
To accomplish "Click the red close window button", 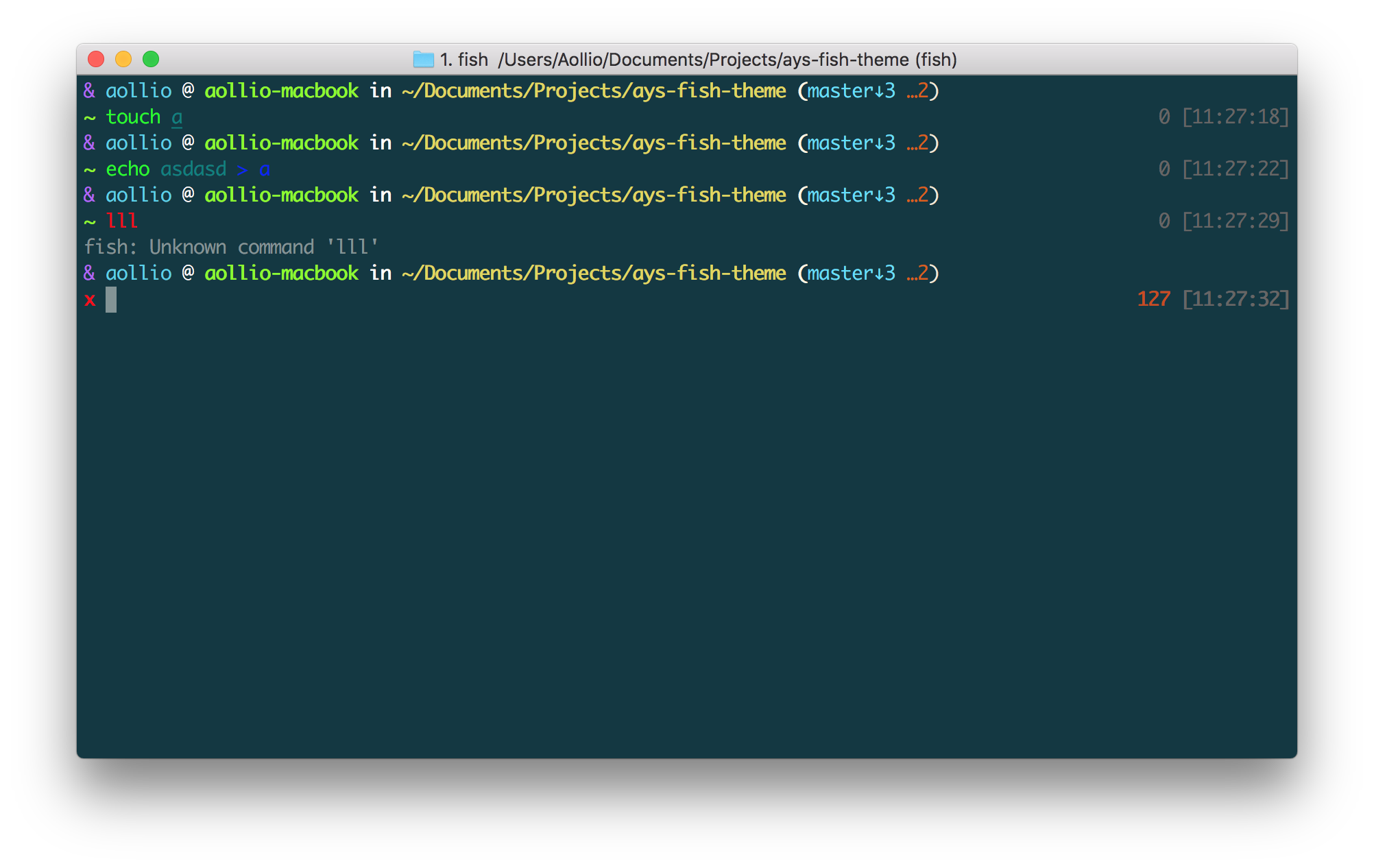I will pyautogui.click(x=96, y=60).
